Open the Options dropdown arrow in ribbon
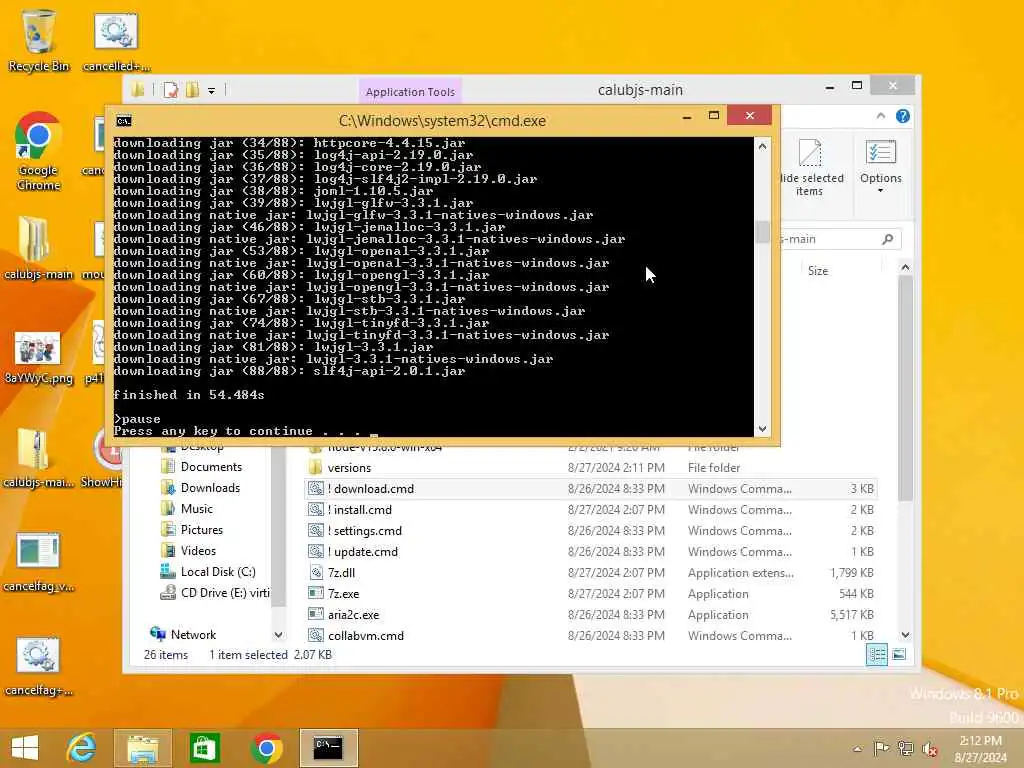The width and height of the screenshot is (1024, 768). coord(880,191)
